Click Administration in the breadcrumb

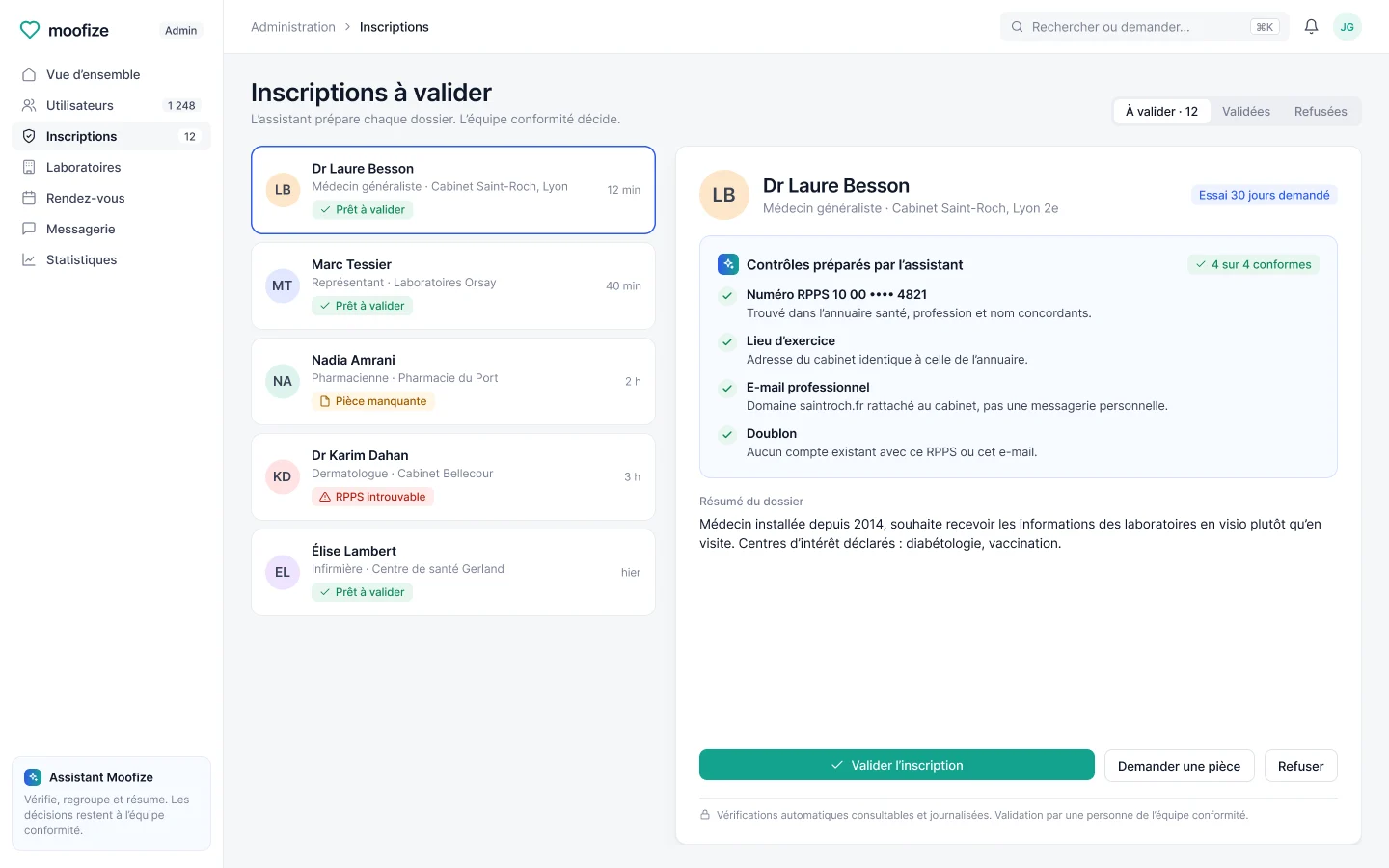click(x=293, y=27)
